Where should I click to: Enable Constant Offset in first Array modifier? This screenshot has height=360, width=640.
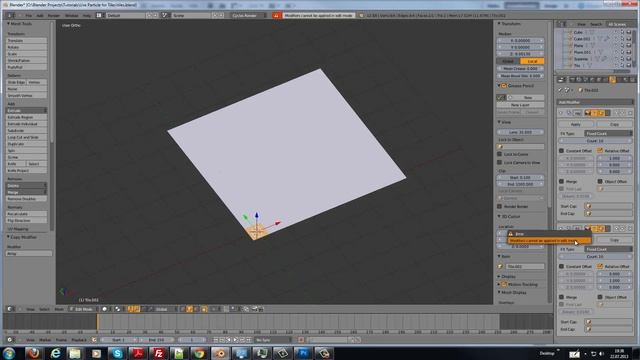(x=561, y=151)
